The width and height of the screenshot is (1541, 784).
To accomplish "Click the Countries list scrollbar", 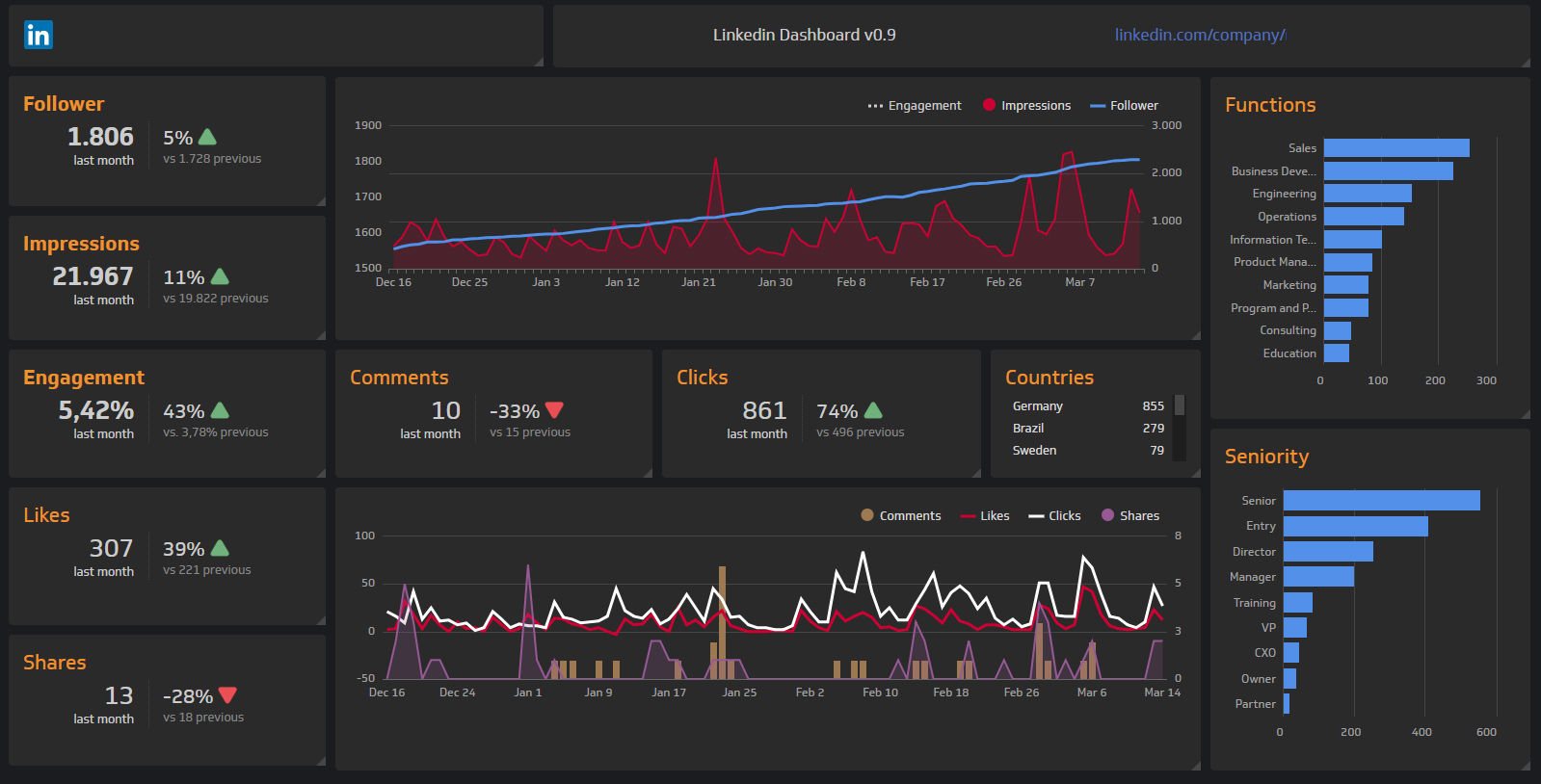I will 1180,405.
